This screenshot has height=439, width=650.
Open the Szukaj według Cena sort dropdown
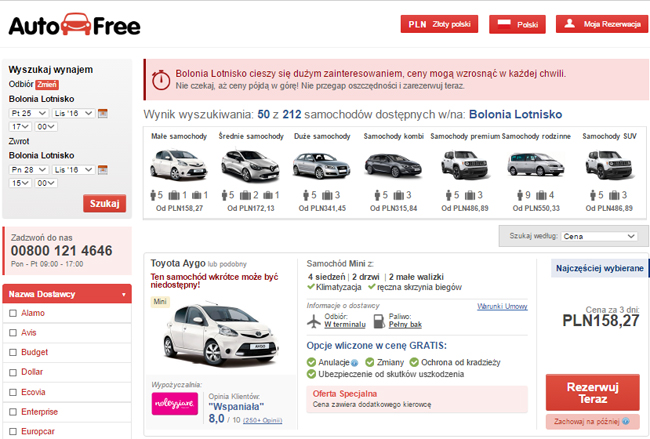coord(599,236)
